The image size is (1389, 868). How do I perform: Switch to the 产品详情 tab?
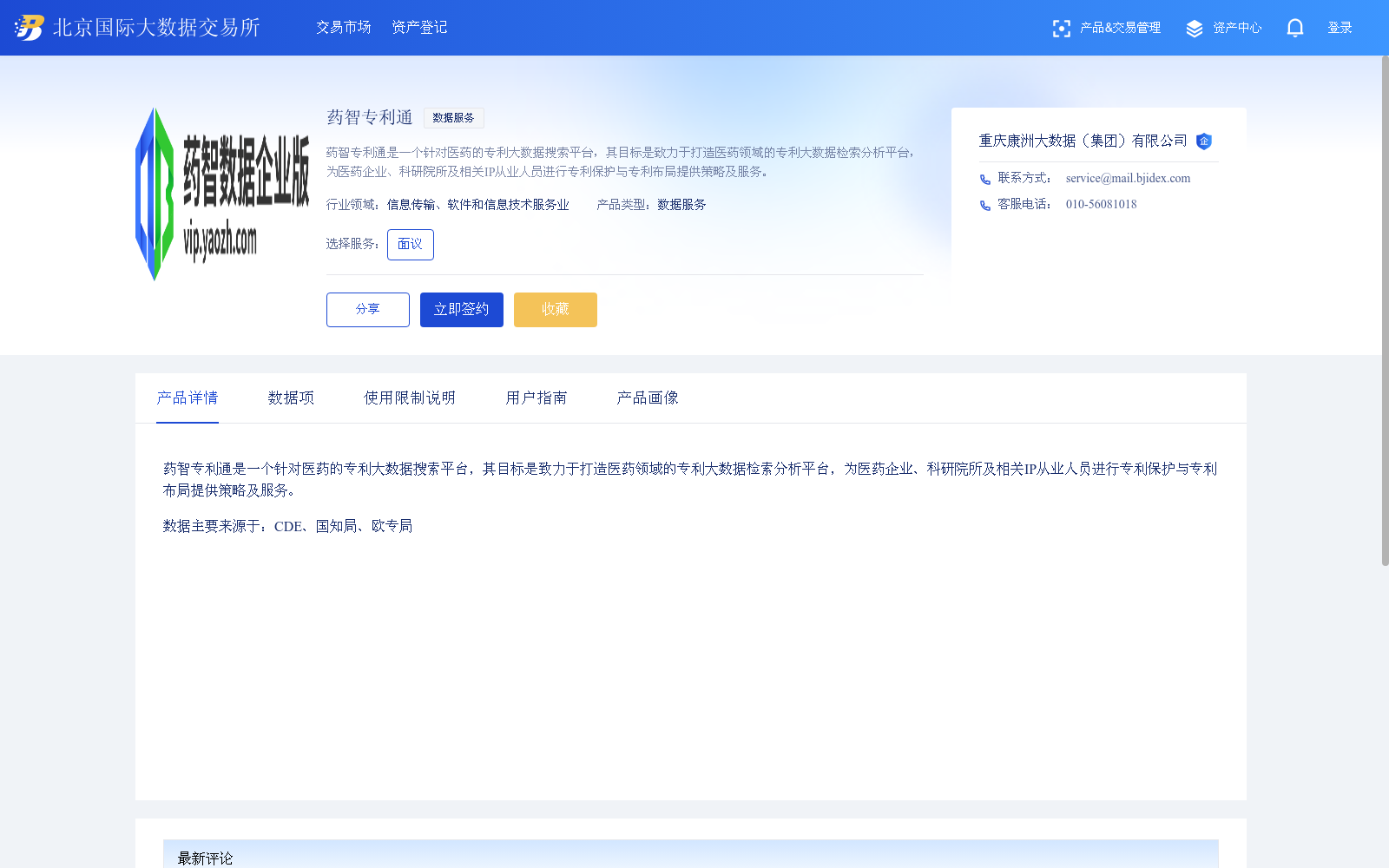[x=188, y=398]
